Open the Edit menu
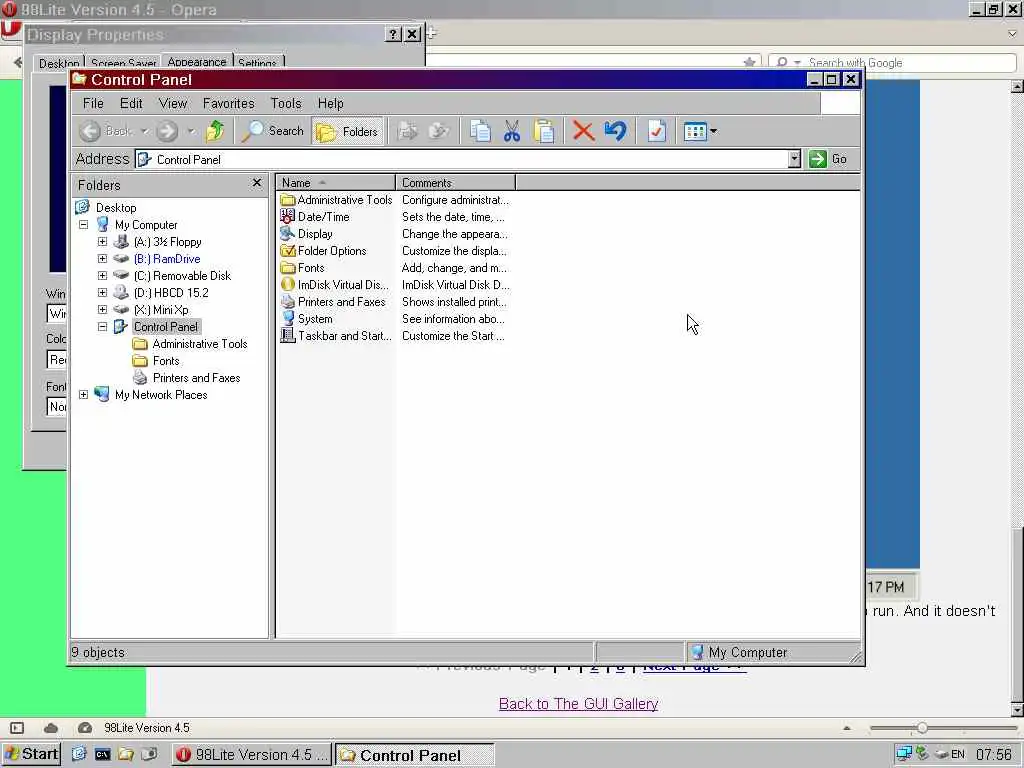 coord(131,103)
